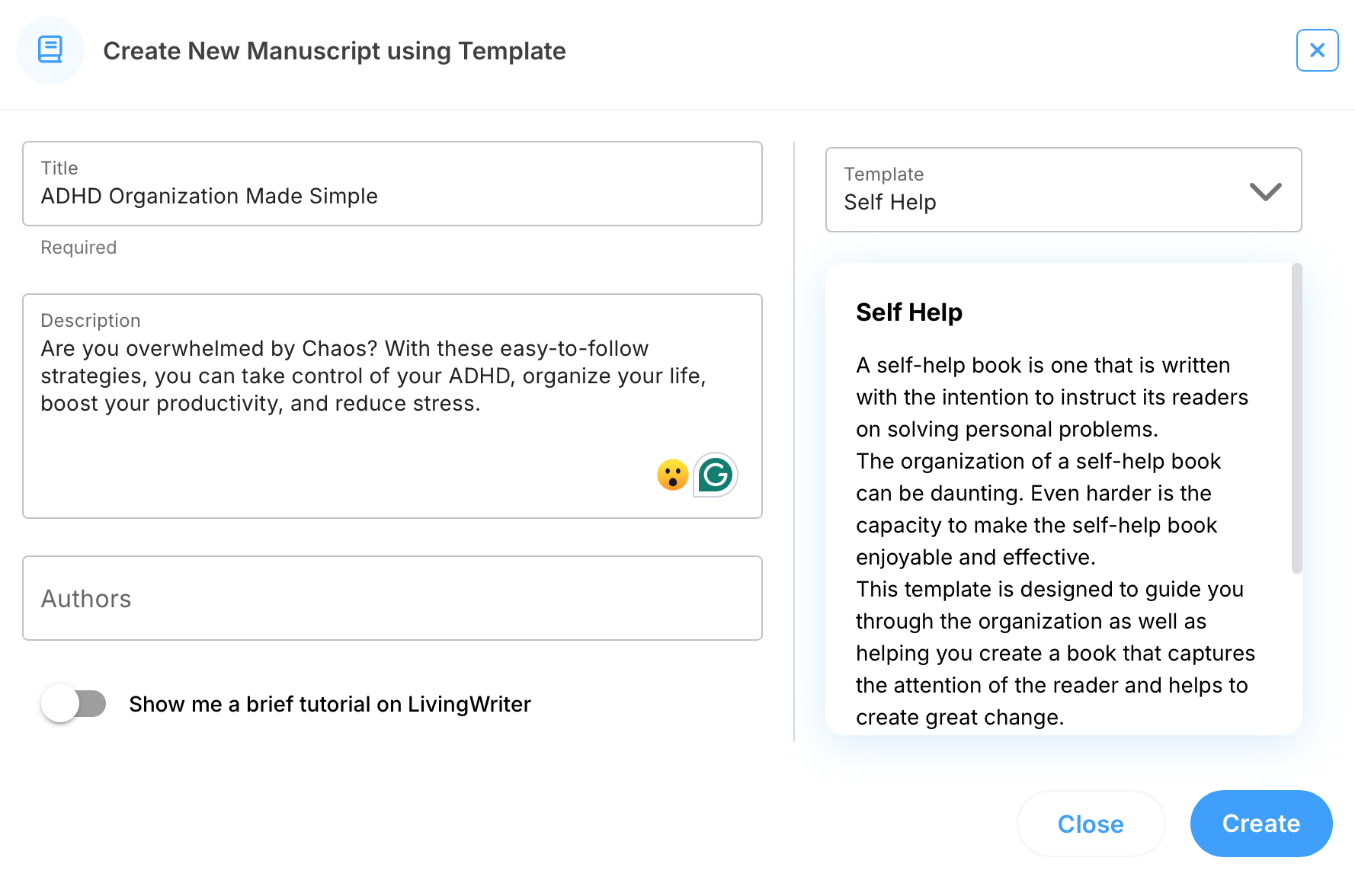
Task: Click the Create button
Action: coord(1261,824)
